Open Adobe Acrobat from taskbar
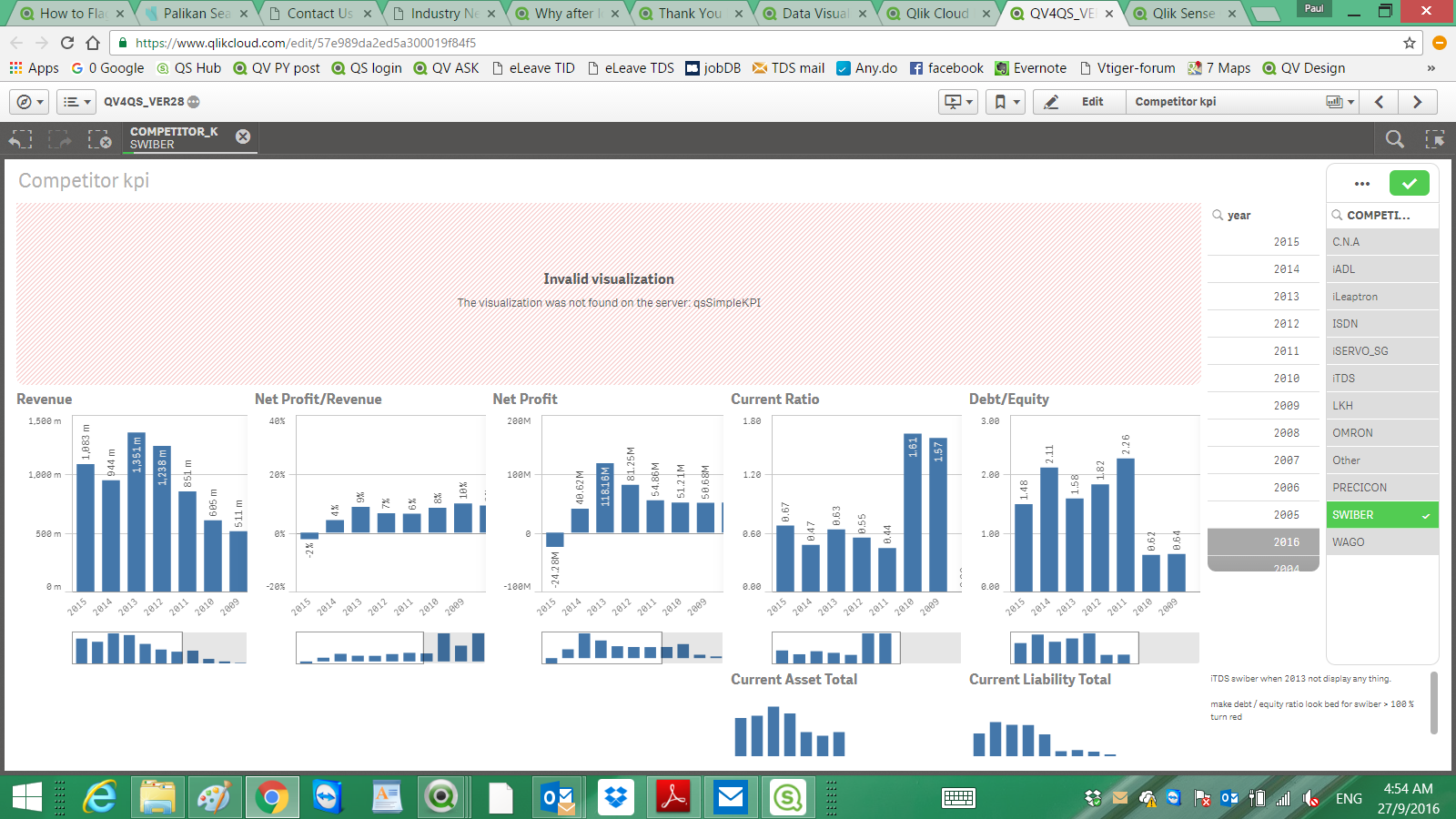Image resolution: width=1456 pixels, height=819 pixels. tap(673, 798)
